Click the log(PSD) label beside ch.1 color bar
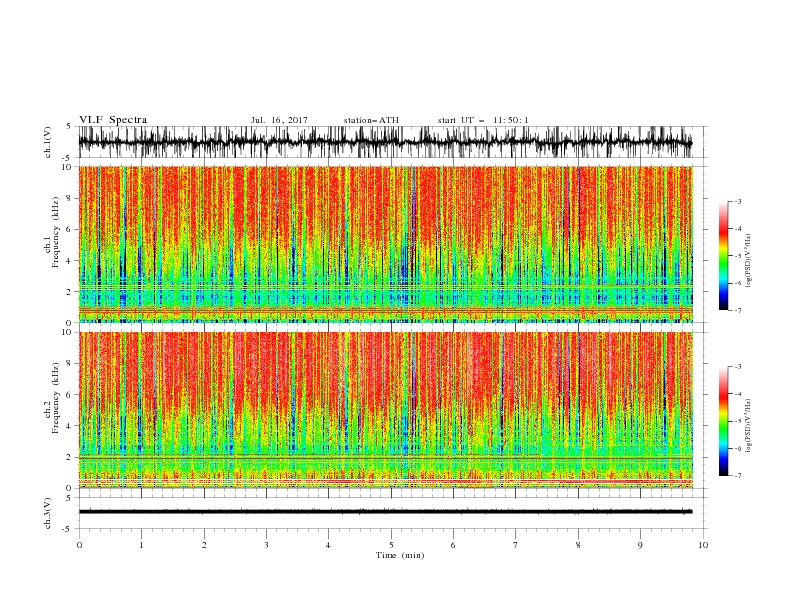Viewport: 792px width, 612px height. (749, 261)
